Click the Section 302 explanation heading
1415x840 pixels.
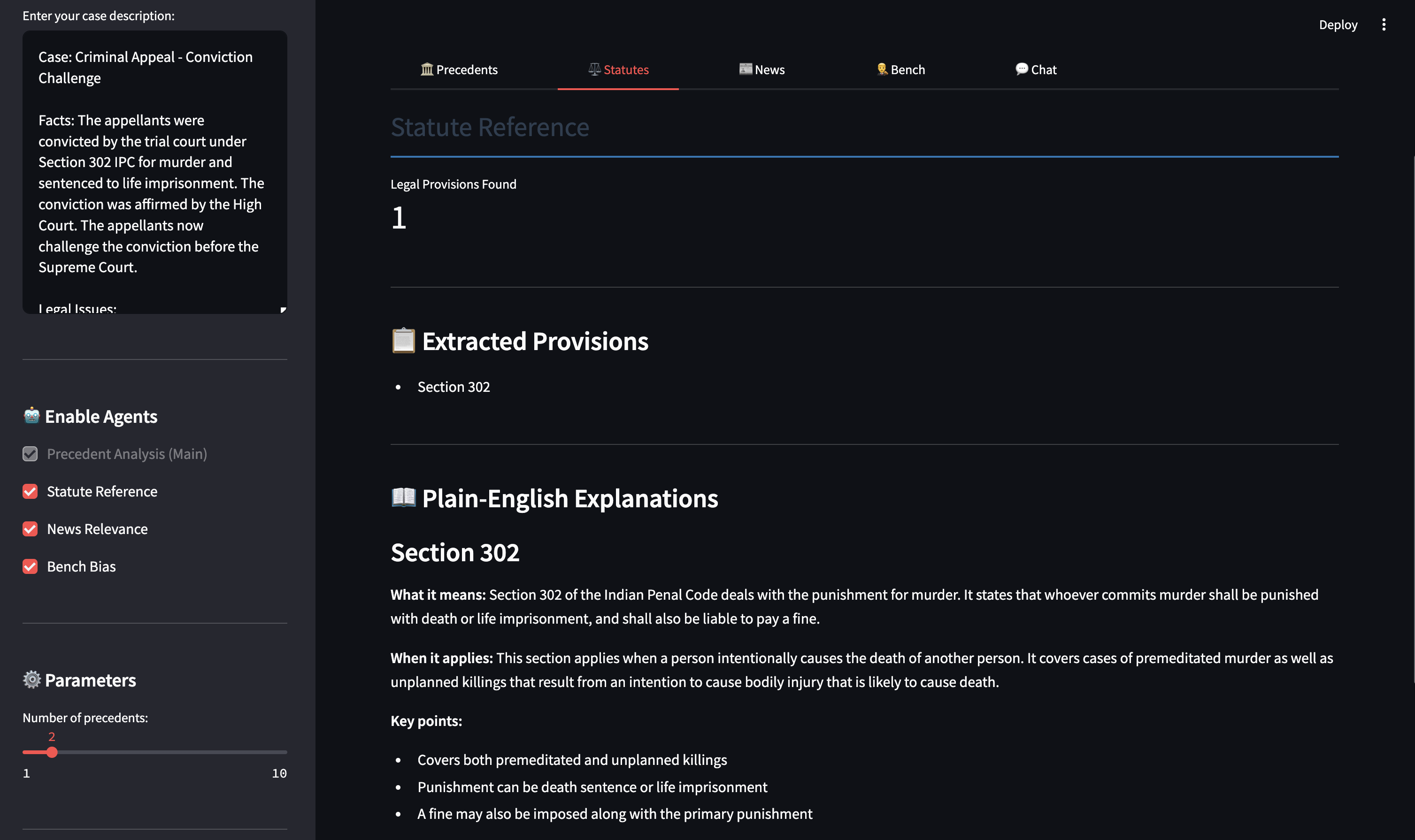pyautogui.click(x=454, y=552)
